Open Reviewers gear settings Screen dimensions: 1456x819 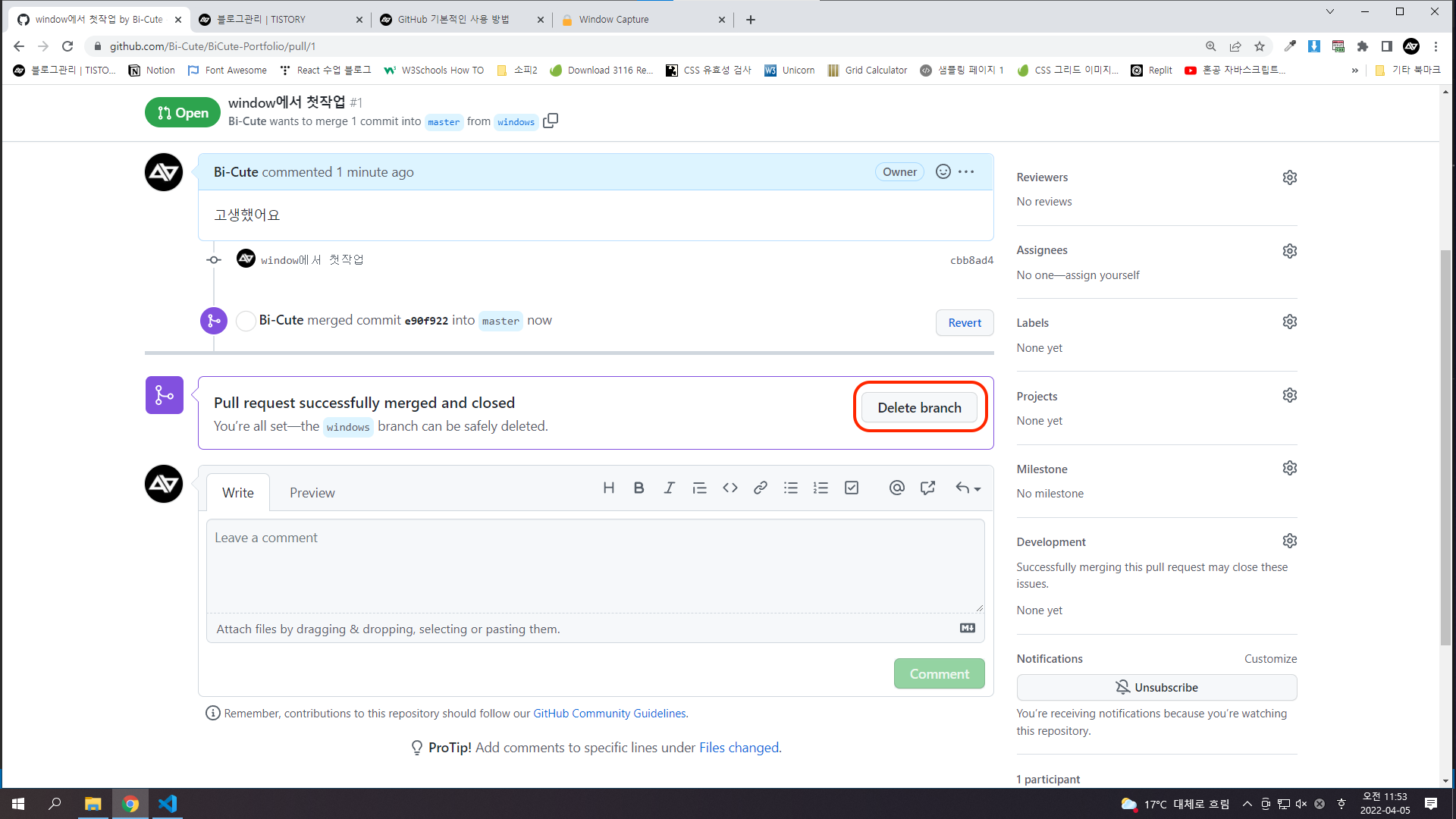tap(1289, 177)
